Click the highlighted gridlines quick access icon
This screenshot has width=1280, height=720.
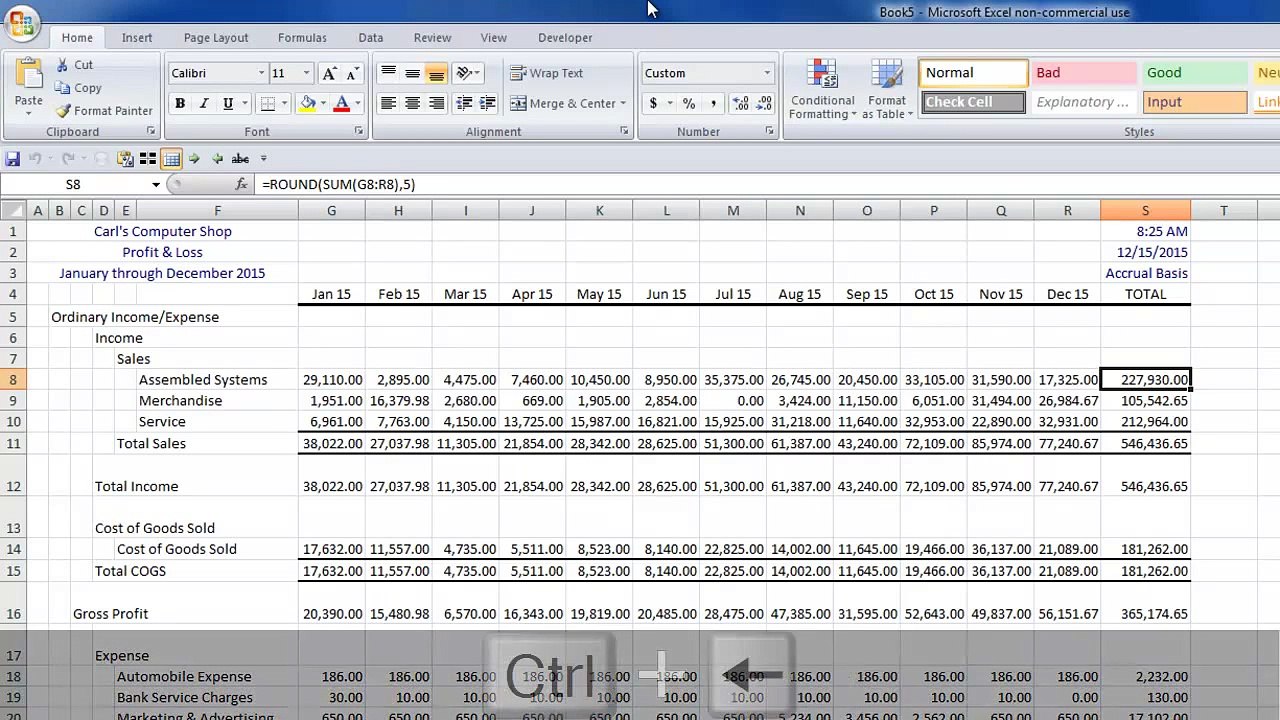tap(171, 158)
